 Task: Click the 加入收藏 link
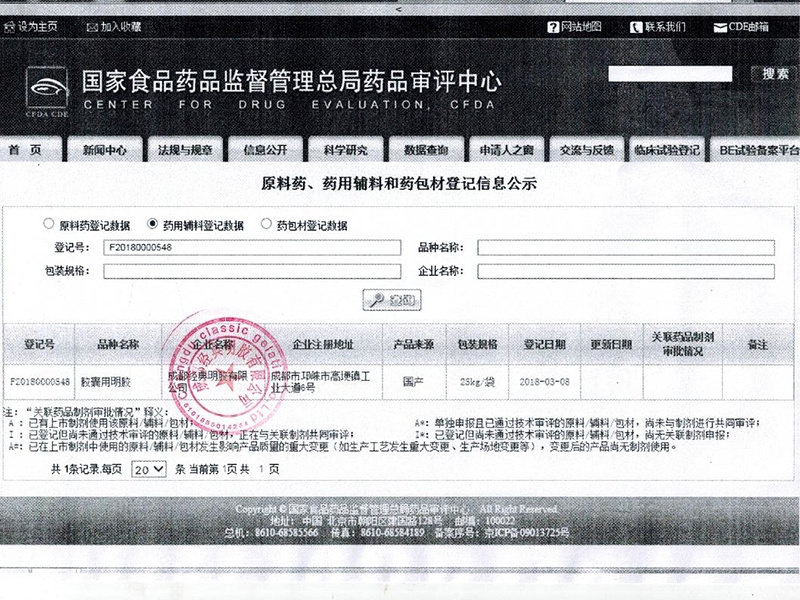pyautogui.click(x=121, y=27)
